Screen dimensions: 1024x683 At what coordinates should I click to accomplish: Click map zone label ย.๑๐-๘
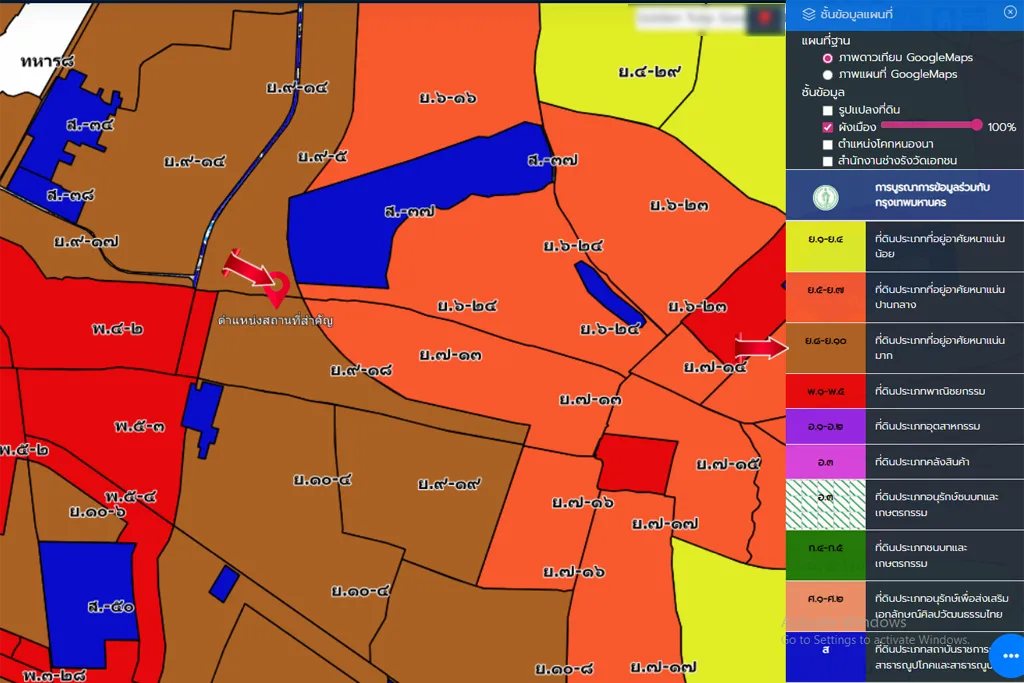pyautogui.click(x=564, y=669)
